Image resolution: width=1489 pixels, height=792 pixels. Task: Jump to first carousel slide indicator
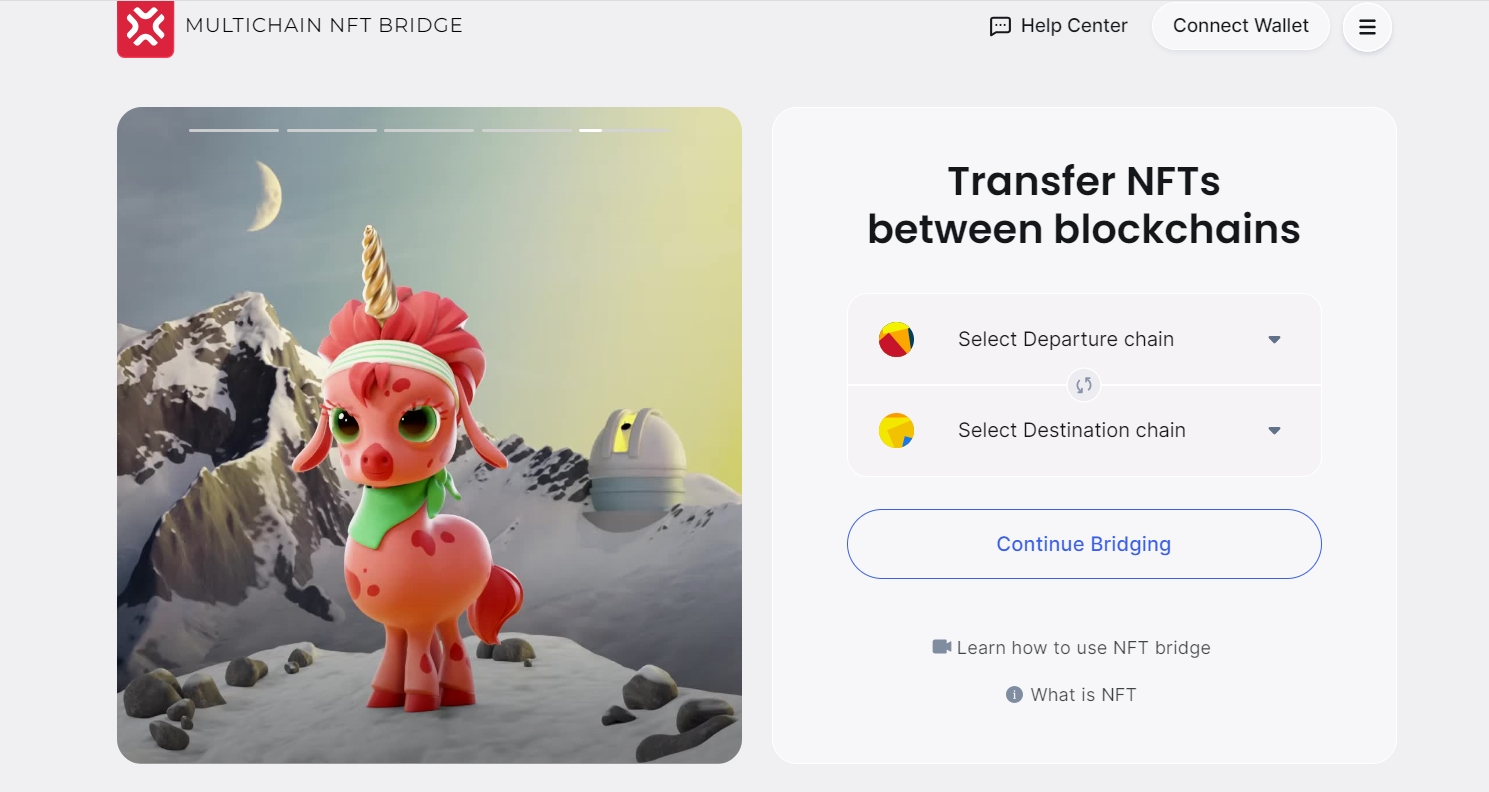coord(234,130)
